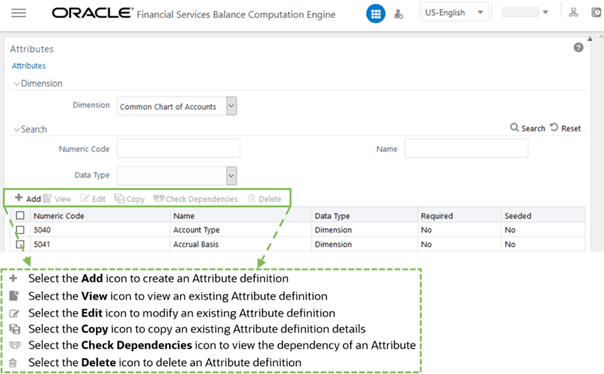Collapse the Dimension section
The height and width of the screenshot is (374, 604).
pyautogui.click(x=17, y=84)
